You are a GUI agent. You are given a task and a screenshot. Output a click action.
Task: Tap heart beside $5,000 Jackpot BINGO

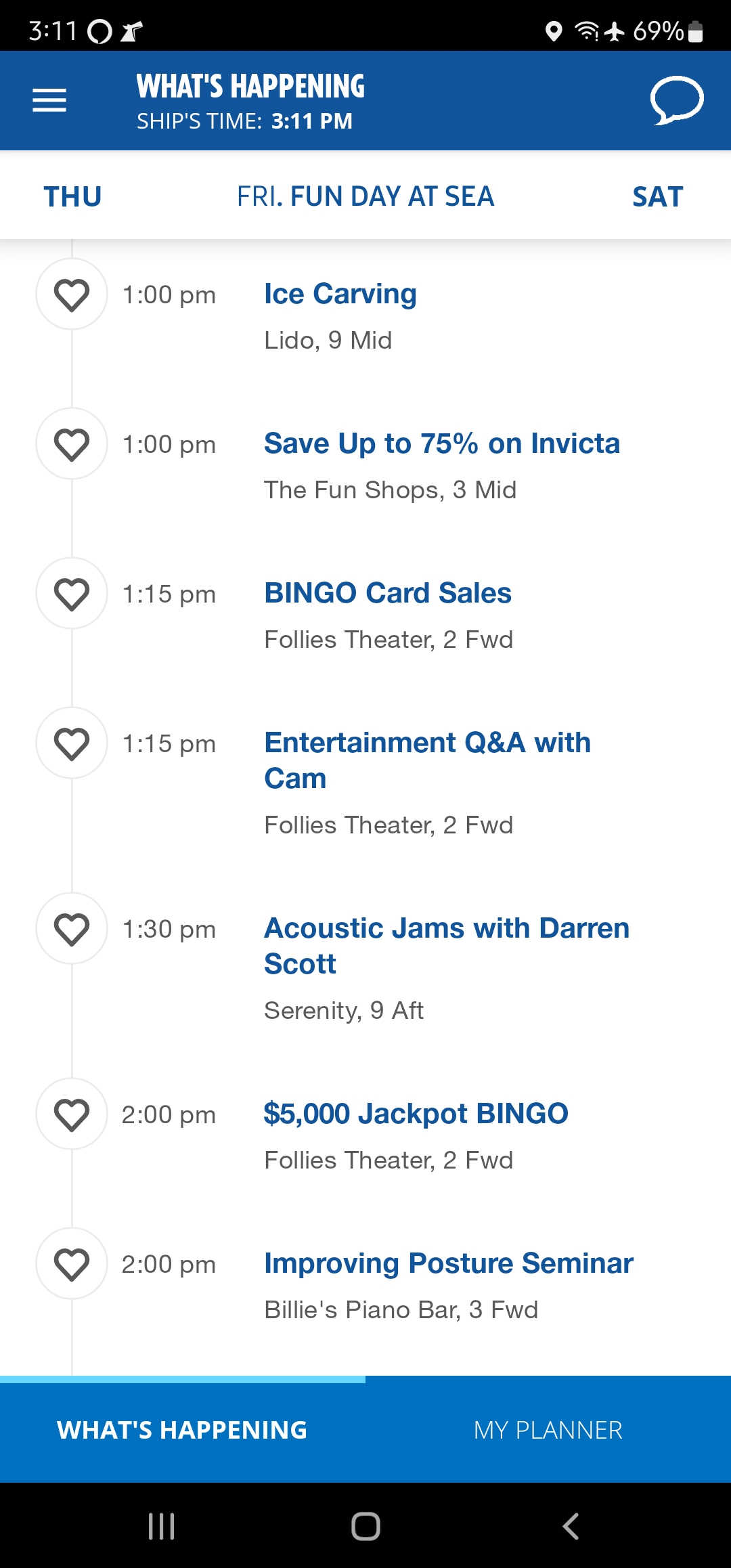72,1114
